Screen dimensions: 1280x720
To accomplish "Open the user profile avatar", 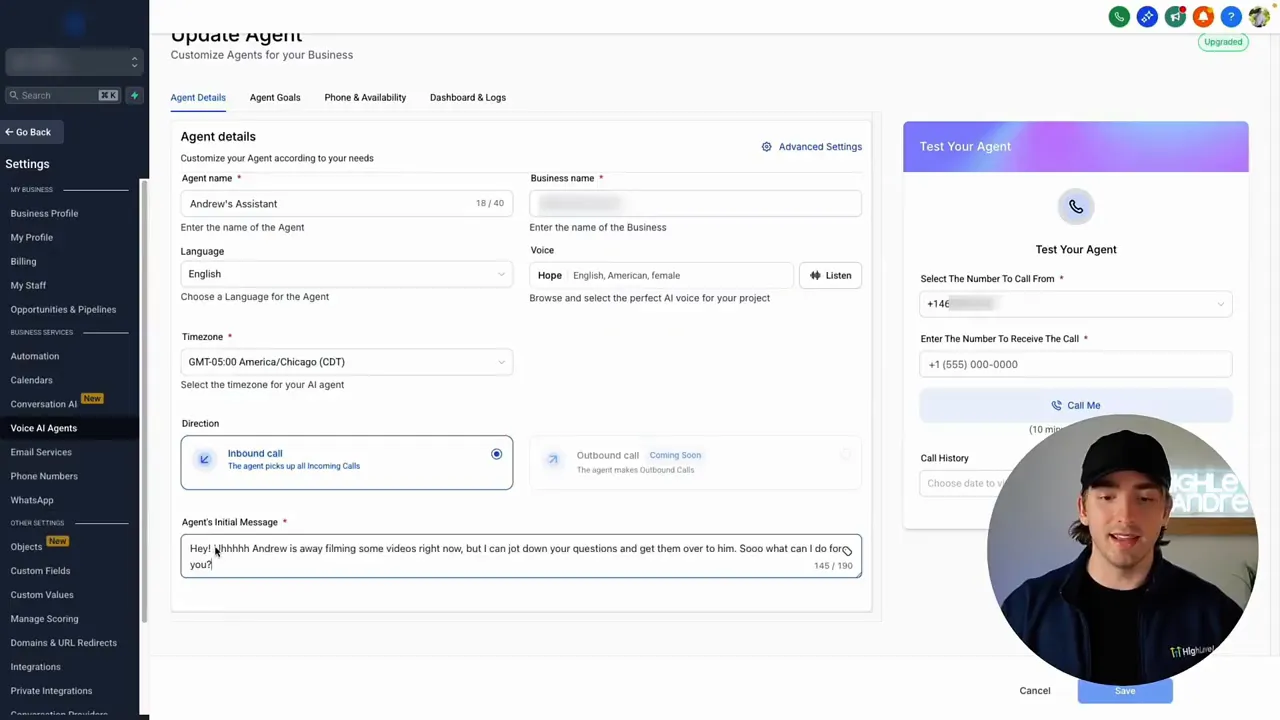I will (x=1259, y=17).
